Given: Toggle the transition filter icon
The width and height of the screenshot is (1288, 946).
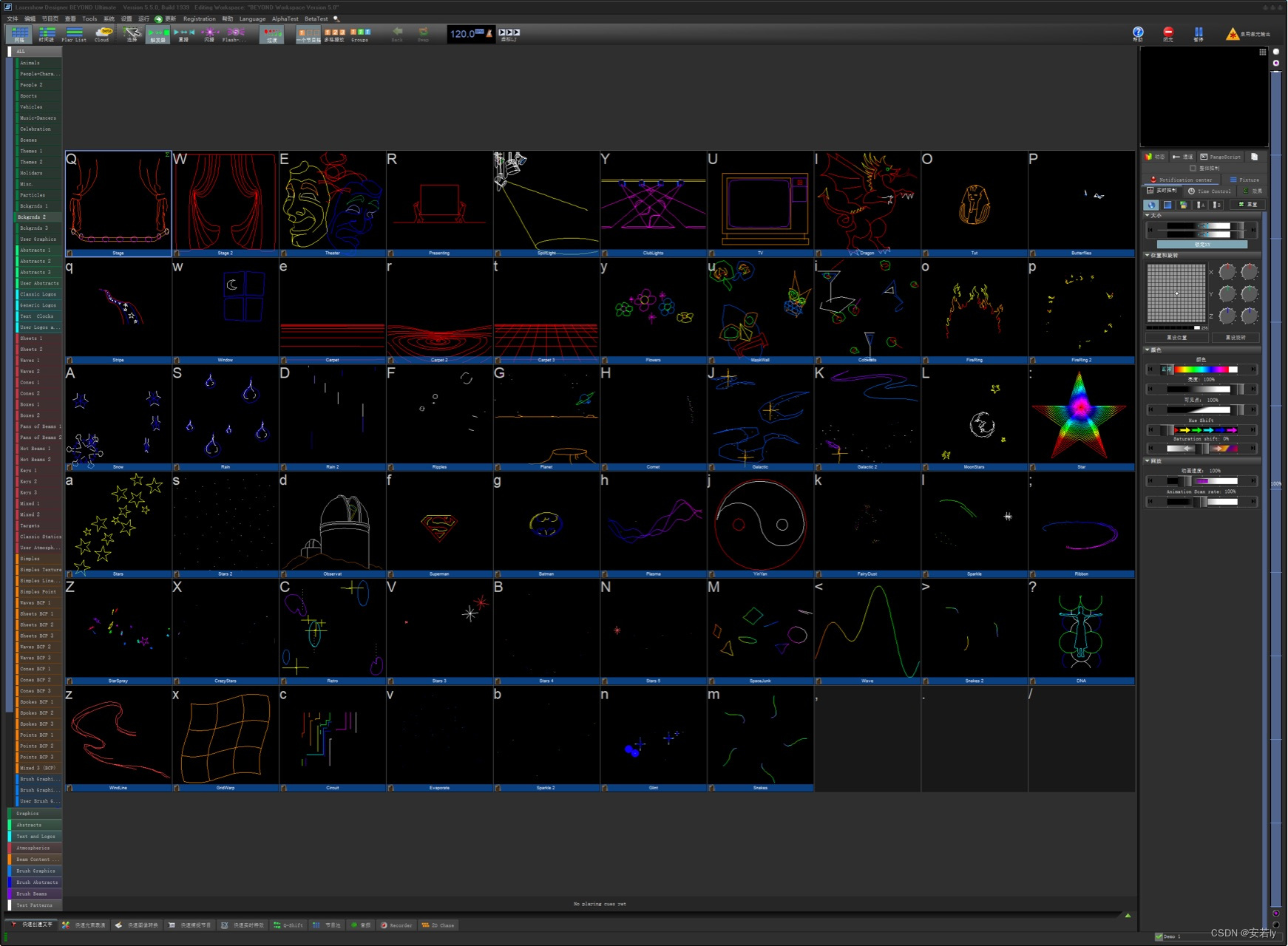Looking at the screenshot, I should point(271,34).
